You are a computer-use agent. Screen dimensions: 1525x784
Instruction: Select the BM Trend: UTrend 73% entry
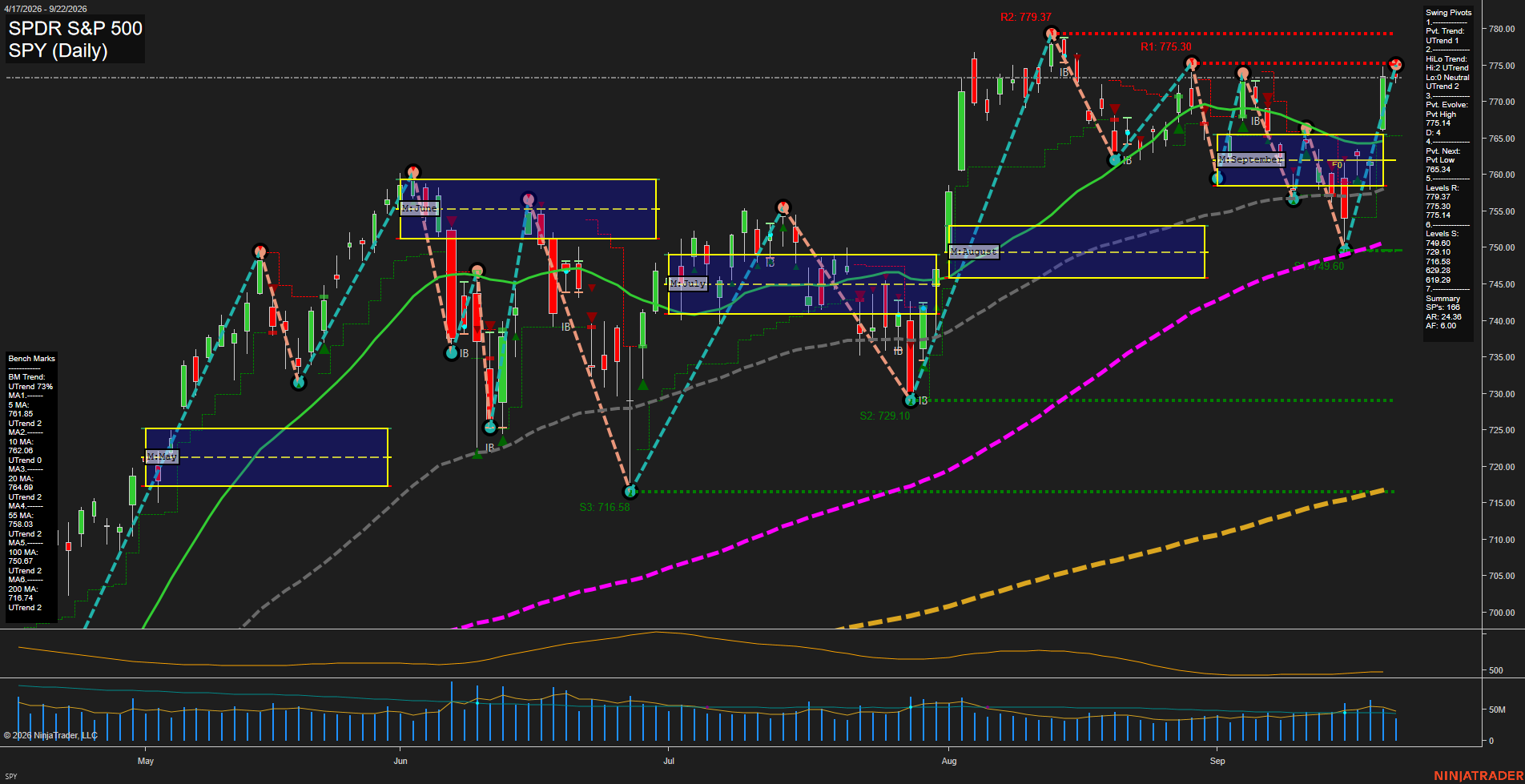pyautogui.click(x=30, y=382)
